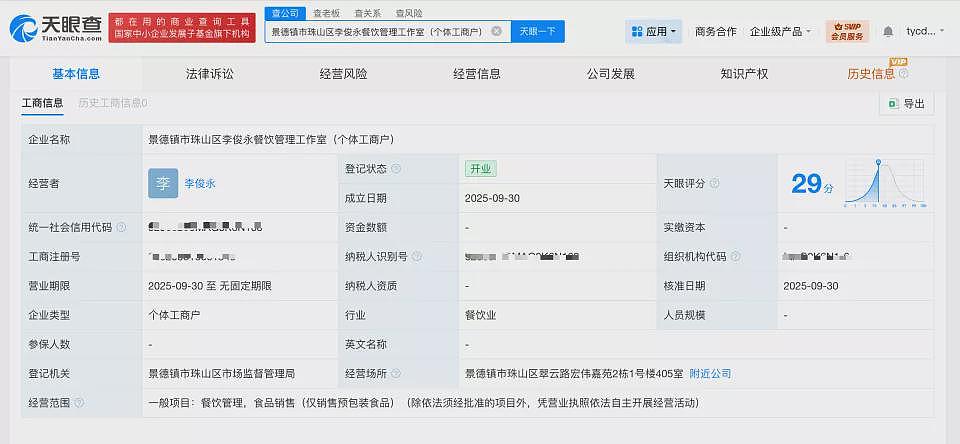
Task: Click the 经营范围 description text
Action: tap(424, 403)
